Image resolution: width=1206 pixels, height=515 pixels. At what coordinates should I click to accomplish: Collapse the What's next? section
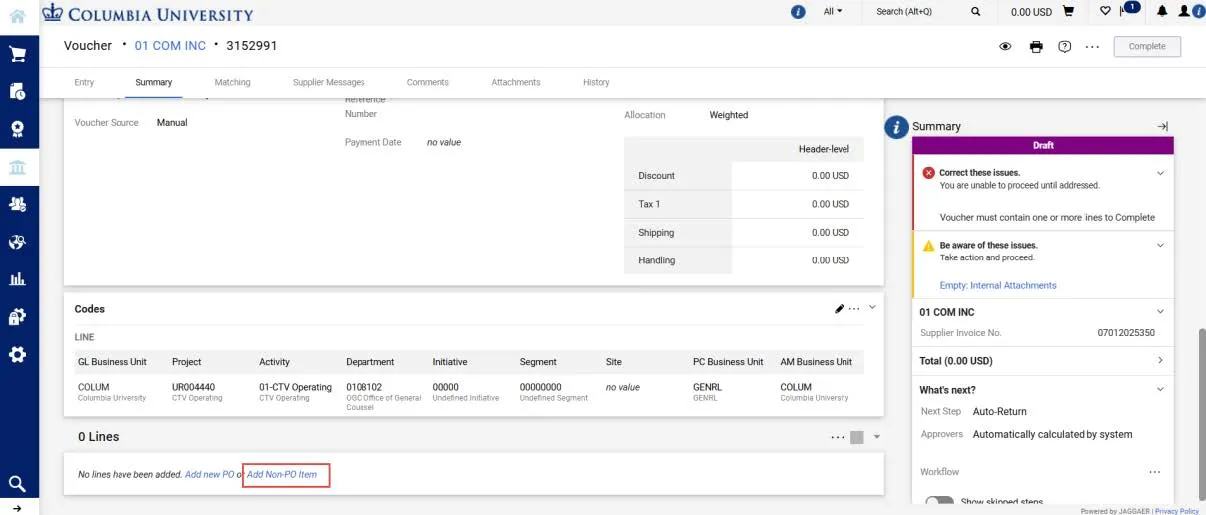tap(1160, 389)
